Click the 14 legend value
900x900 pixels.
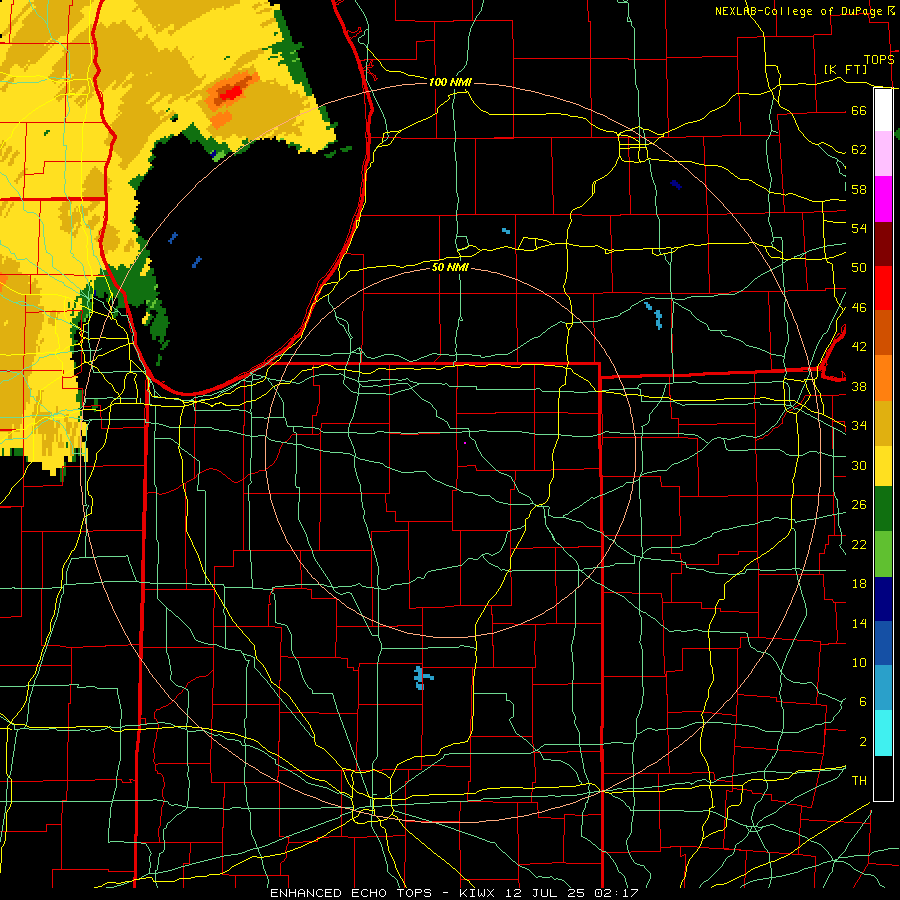coord(859,623)
